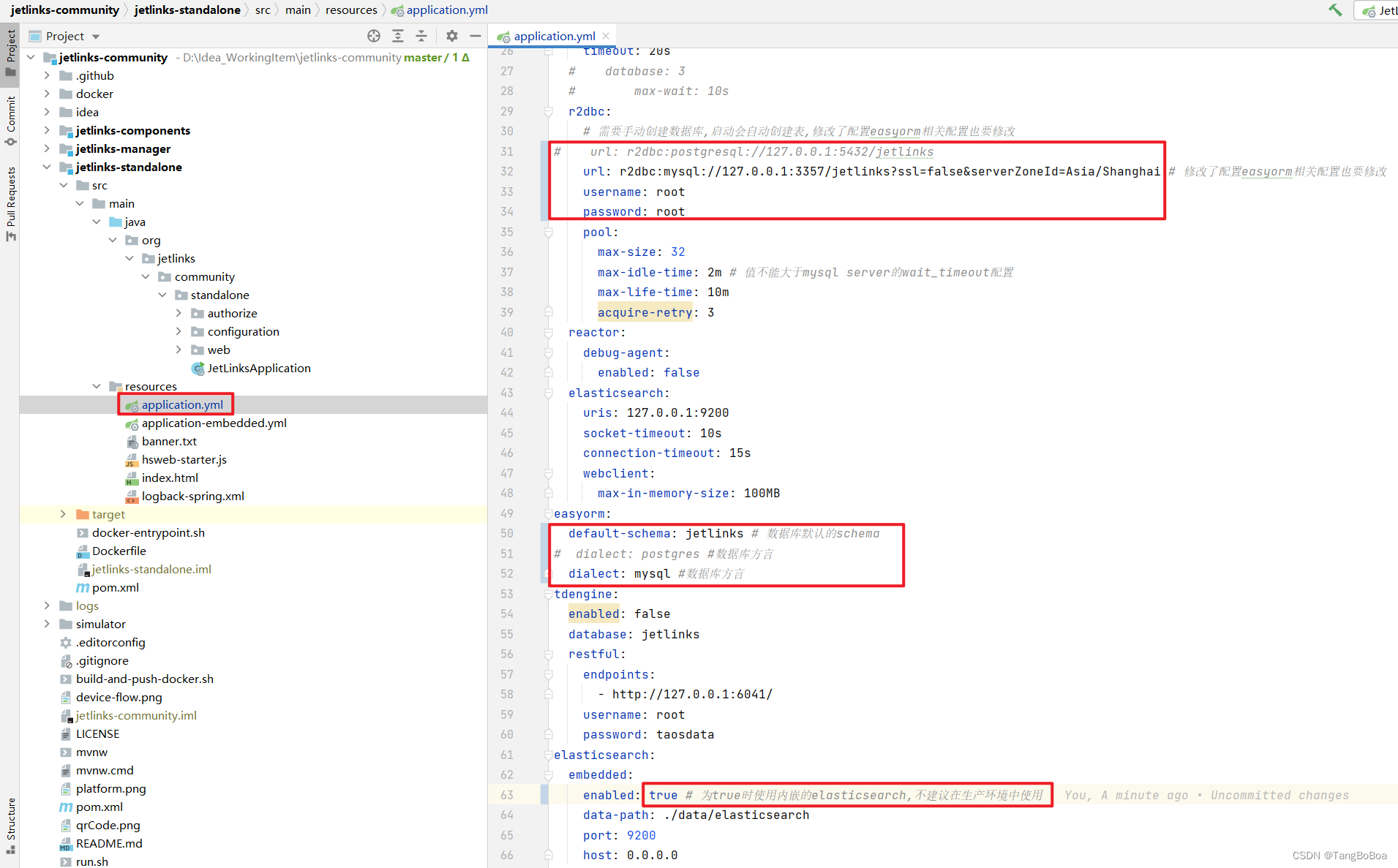Screen dimensions: 1398x868
Task: Click fold toggle at line 49 easyorm
Action: point(548,513)
